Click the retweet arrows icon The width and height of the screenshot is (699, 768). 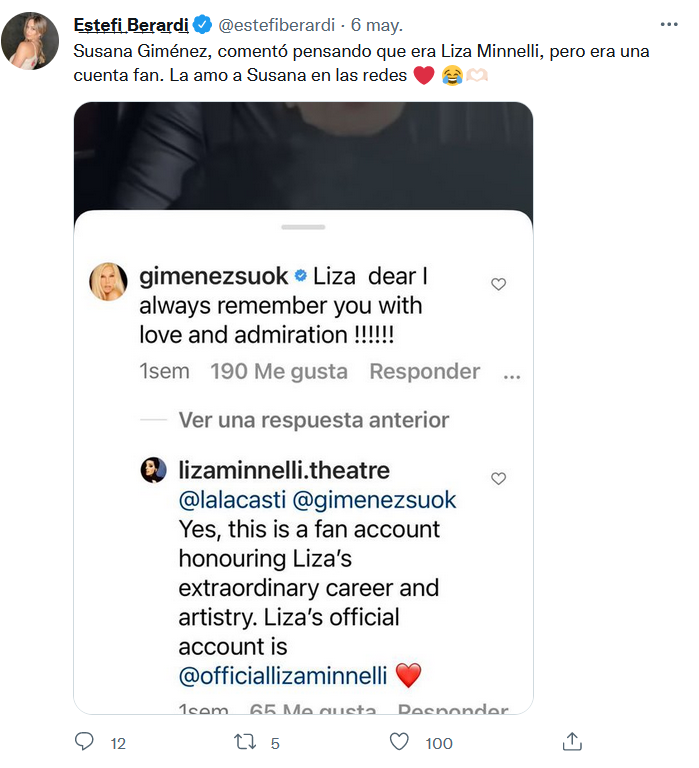(245, 742)
